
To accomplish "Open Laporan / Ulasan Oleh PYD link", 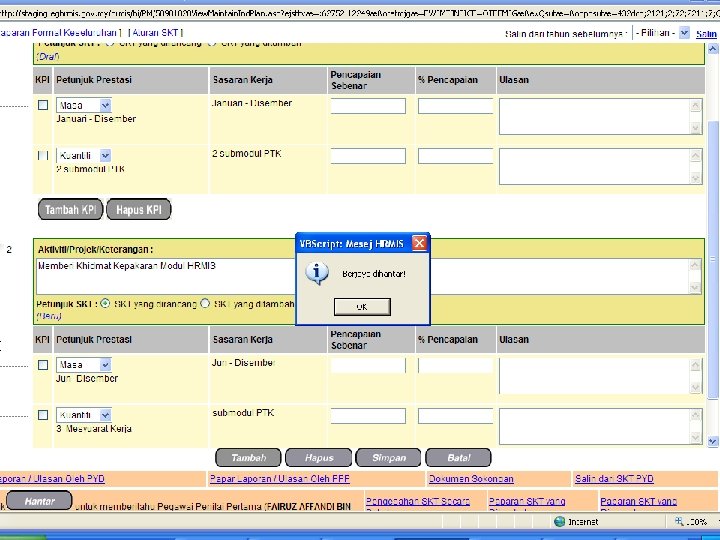I will 52,479.
